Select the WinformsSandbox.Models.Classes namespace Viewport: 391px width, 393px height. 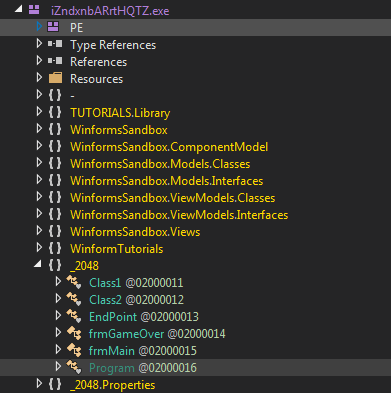tap(160, 164)
